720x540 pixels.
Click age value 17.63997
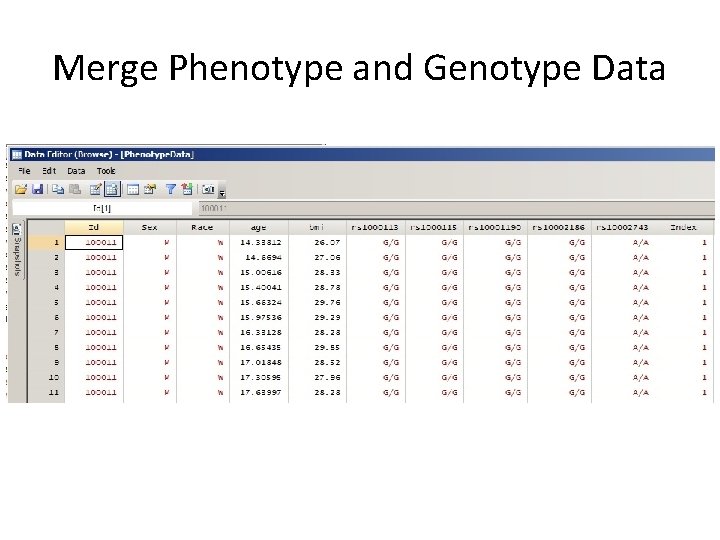[x=261, y=393]
